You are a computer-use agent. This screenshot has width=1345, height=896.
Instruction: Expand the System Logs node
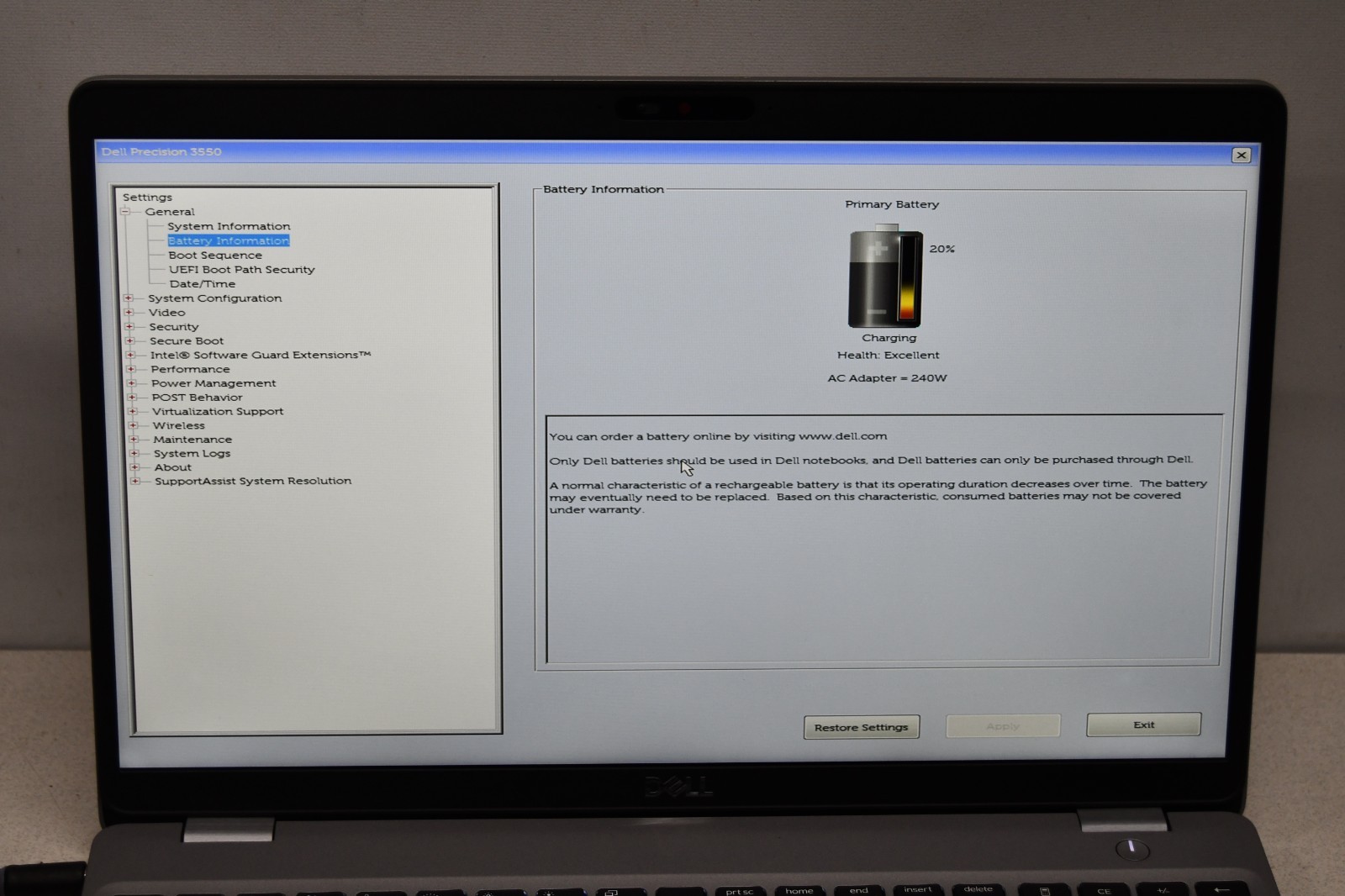click(x=134, y=454)
